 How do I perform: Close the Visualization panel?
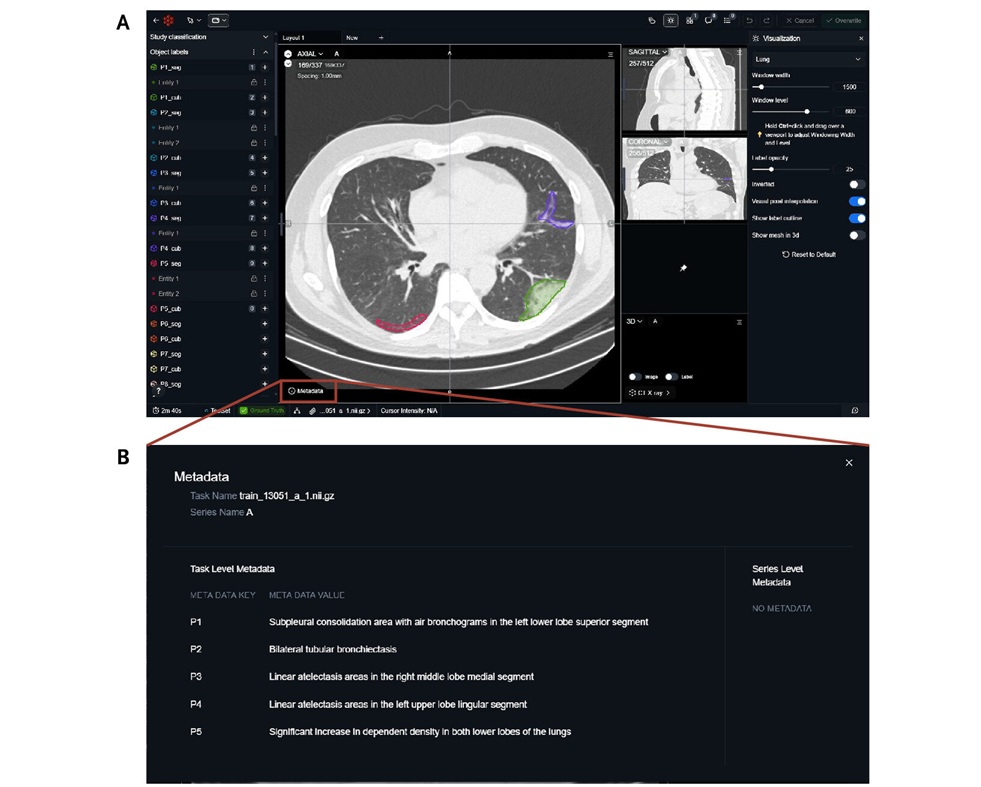click(x=861, y=39)
